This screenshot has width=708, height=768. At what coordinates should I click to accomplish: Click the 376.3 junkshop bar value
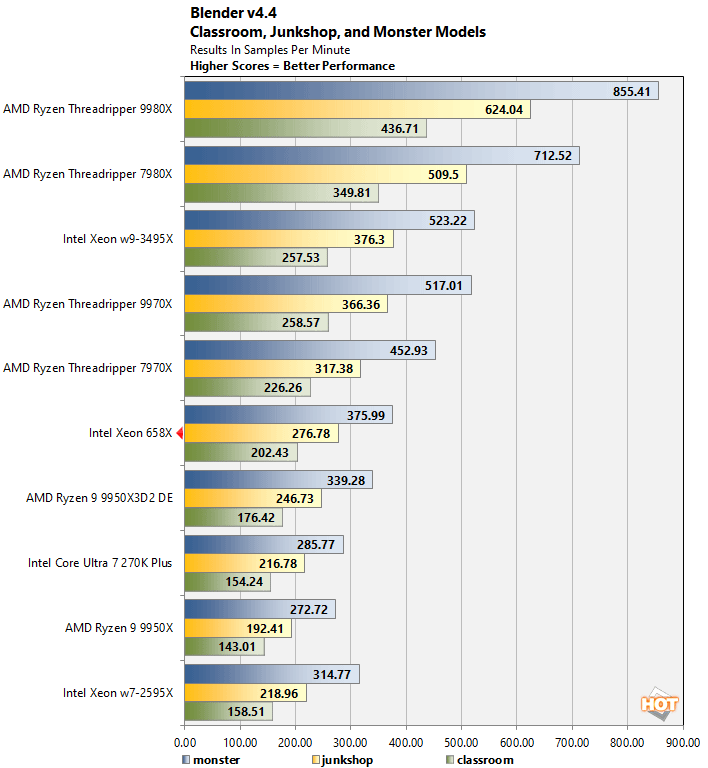[x=369, y=240]
